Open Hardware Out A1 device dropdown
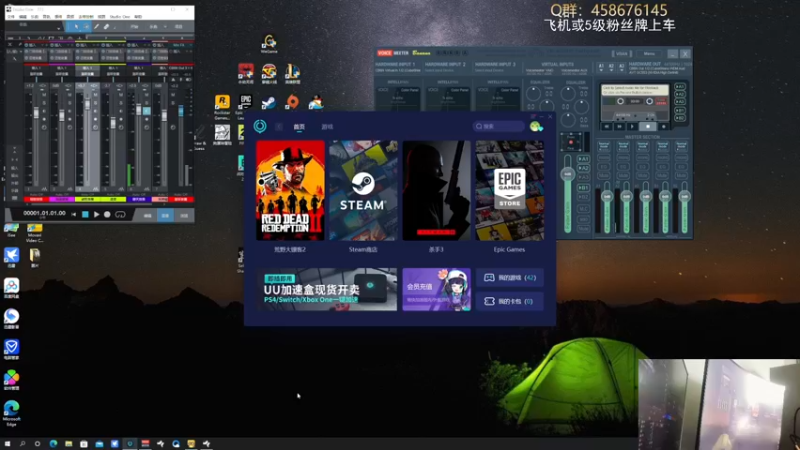This screenshot has width=800, height=450. 601,67
